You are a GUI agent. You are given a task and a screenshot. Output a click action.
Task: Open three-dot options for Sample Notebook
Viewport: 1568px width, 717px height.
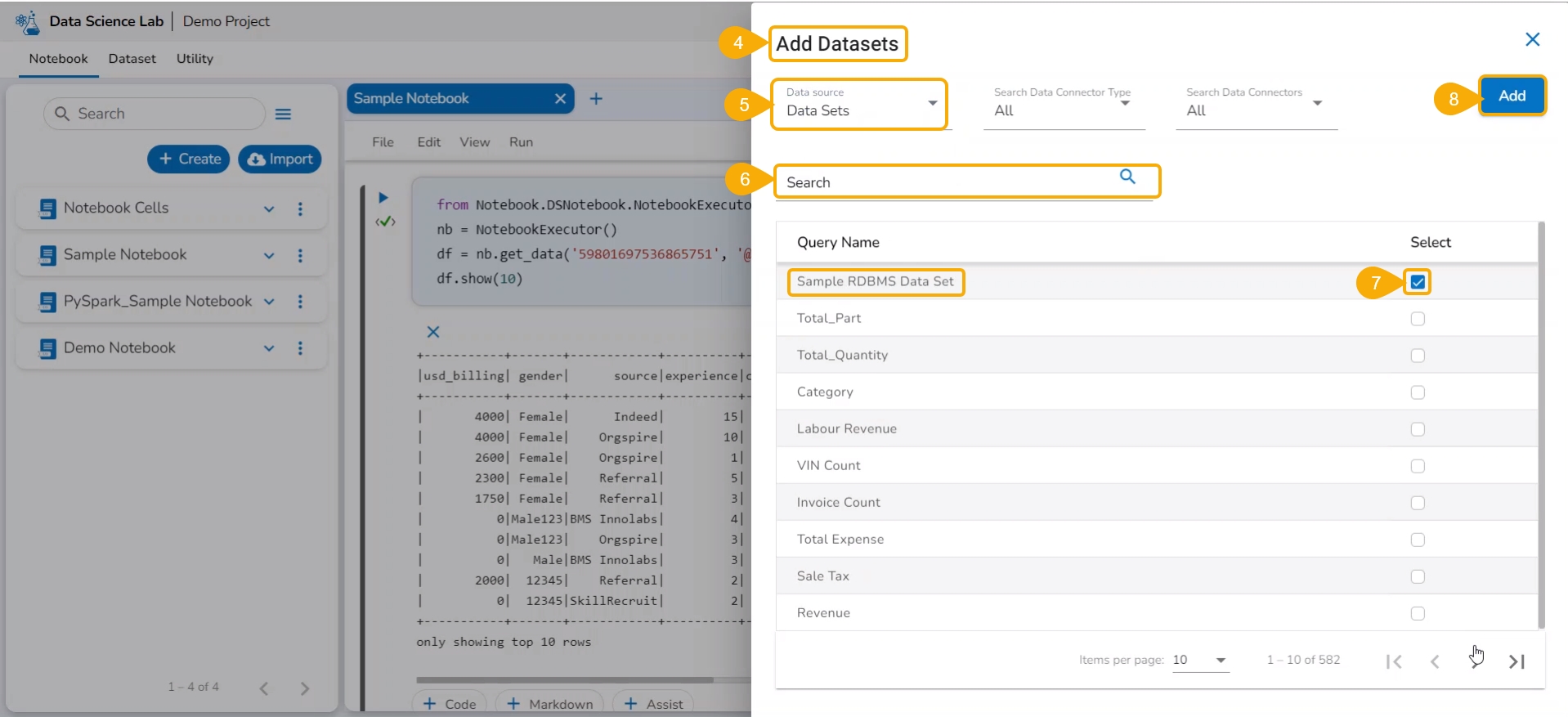pyautogui.click(x=300, y=256)
